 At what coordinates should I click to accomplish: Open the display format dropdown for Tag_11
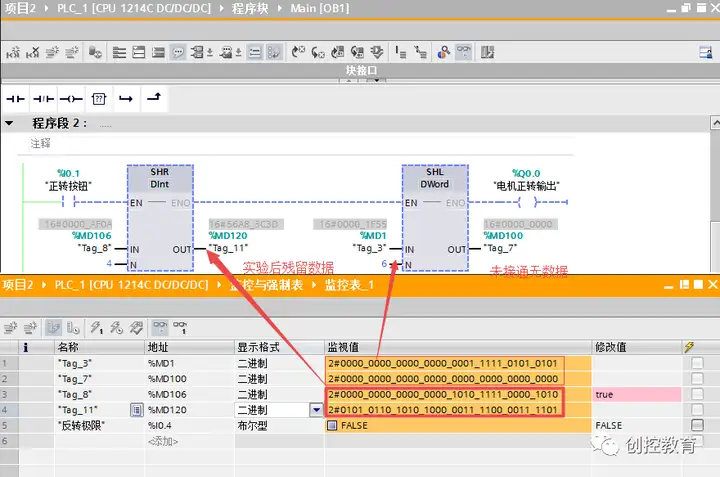point(316,410)
